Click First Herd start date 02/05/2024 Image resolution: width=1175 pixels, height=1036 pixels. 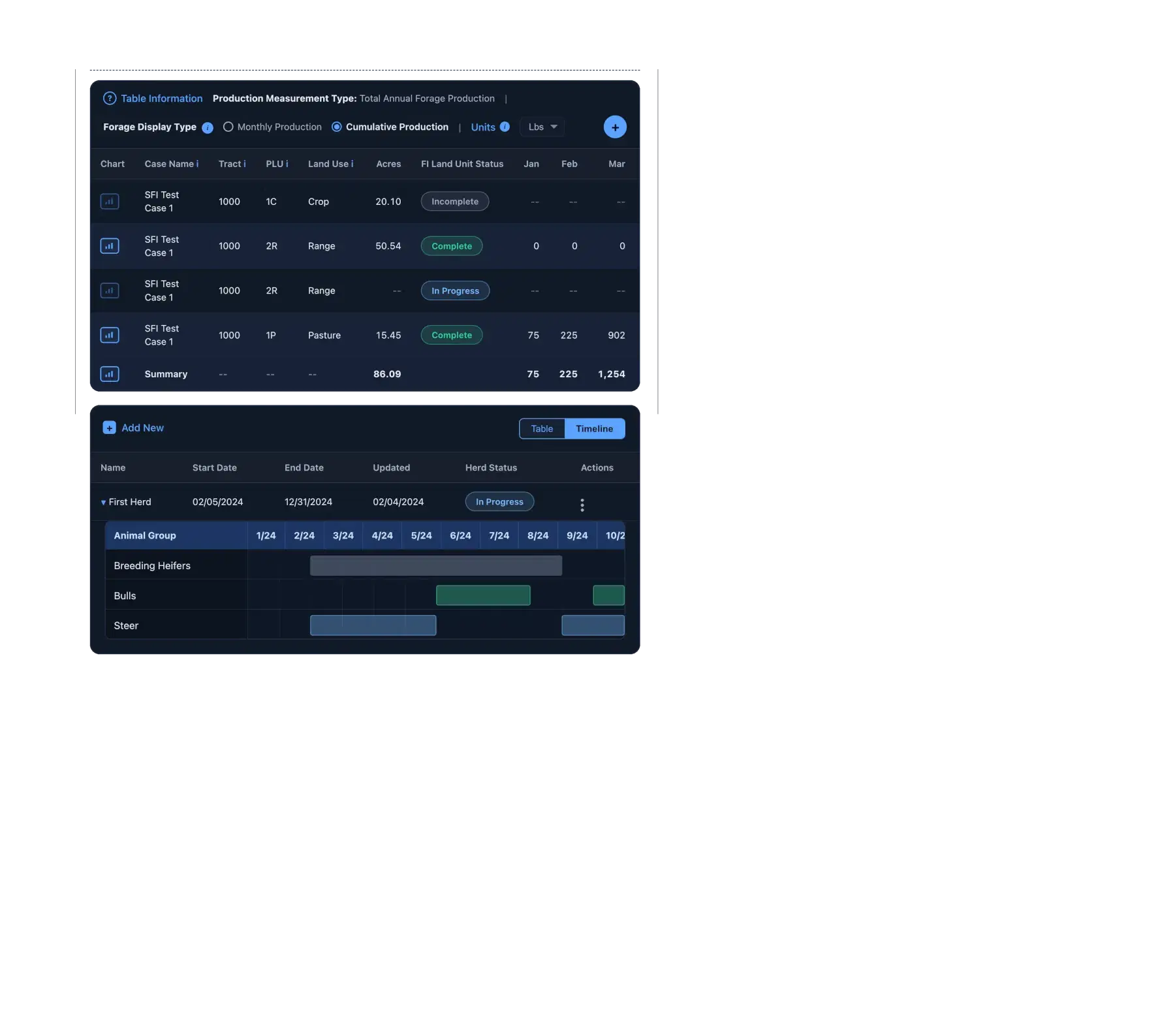[217, 501]
